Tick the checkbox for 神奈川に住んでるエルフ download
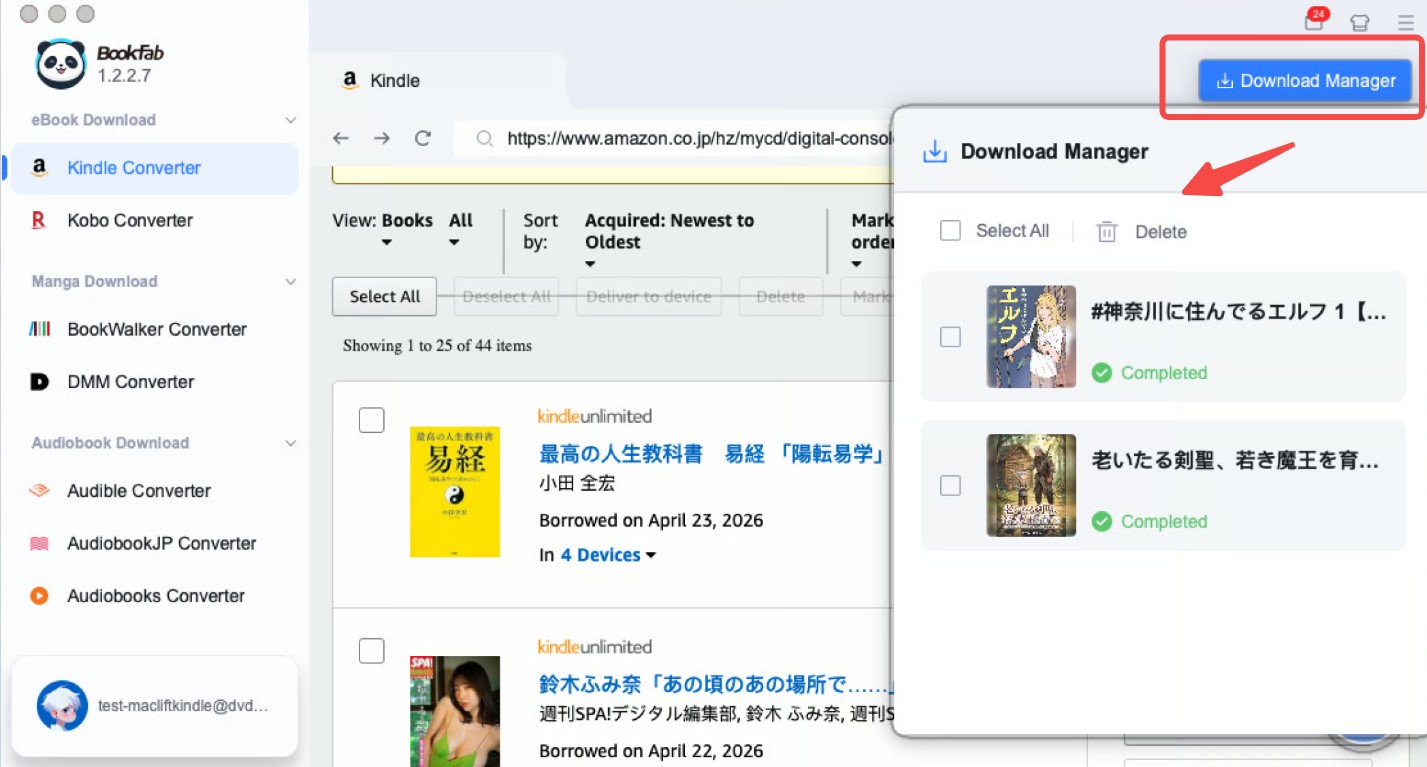Screen dimensions: 1427x767 (950, 337)
